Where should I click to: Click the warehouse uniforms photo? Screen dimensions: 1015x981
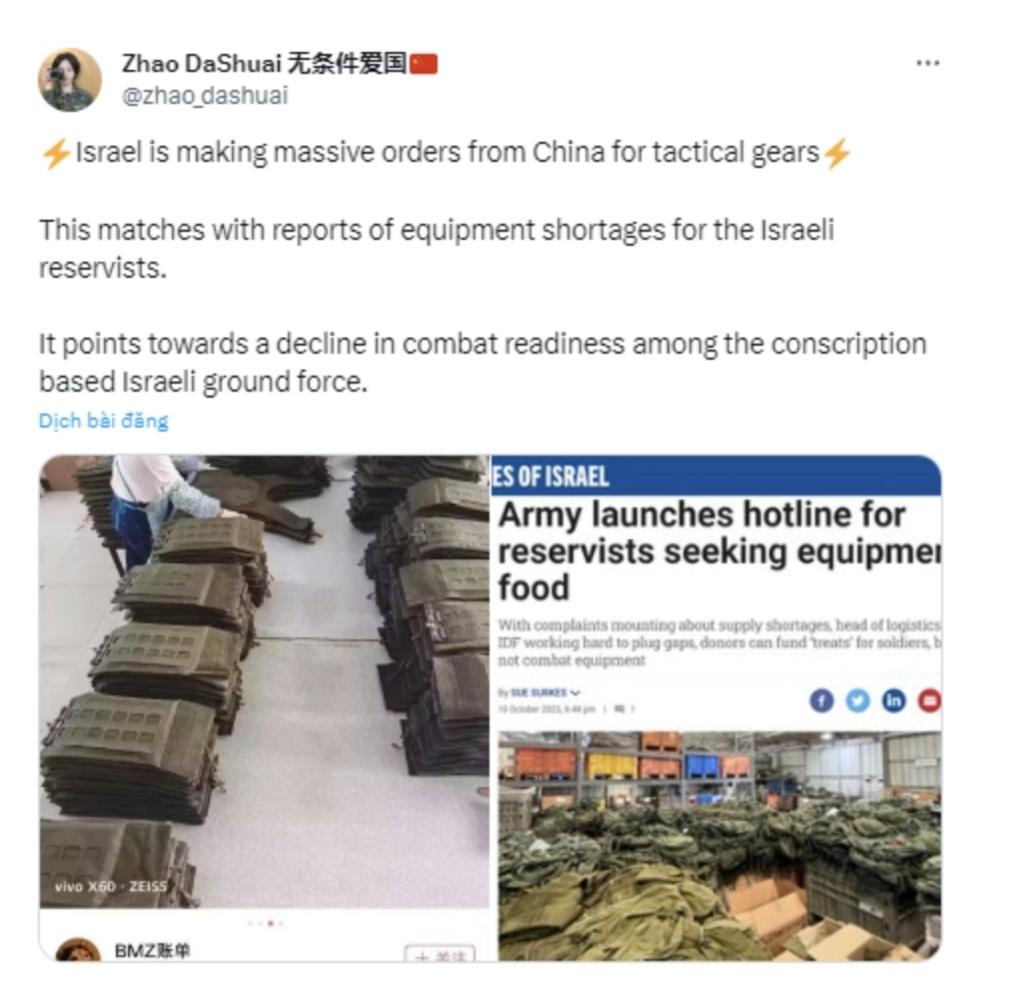pos(719,846)
